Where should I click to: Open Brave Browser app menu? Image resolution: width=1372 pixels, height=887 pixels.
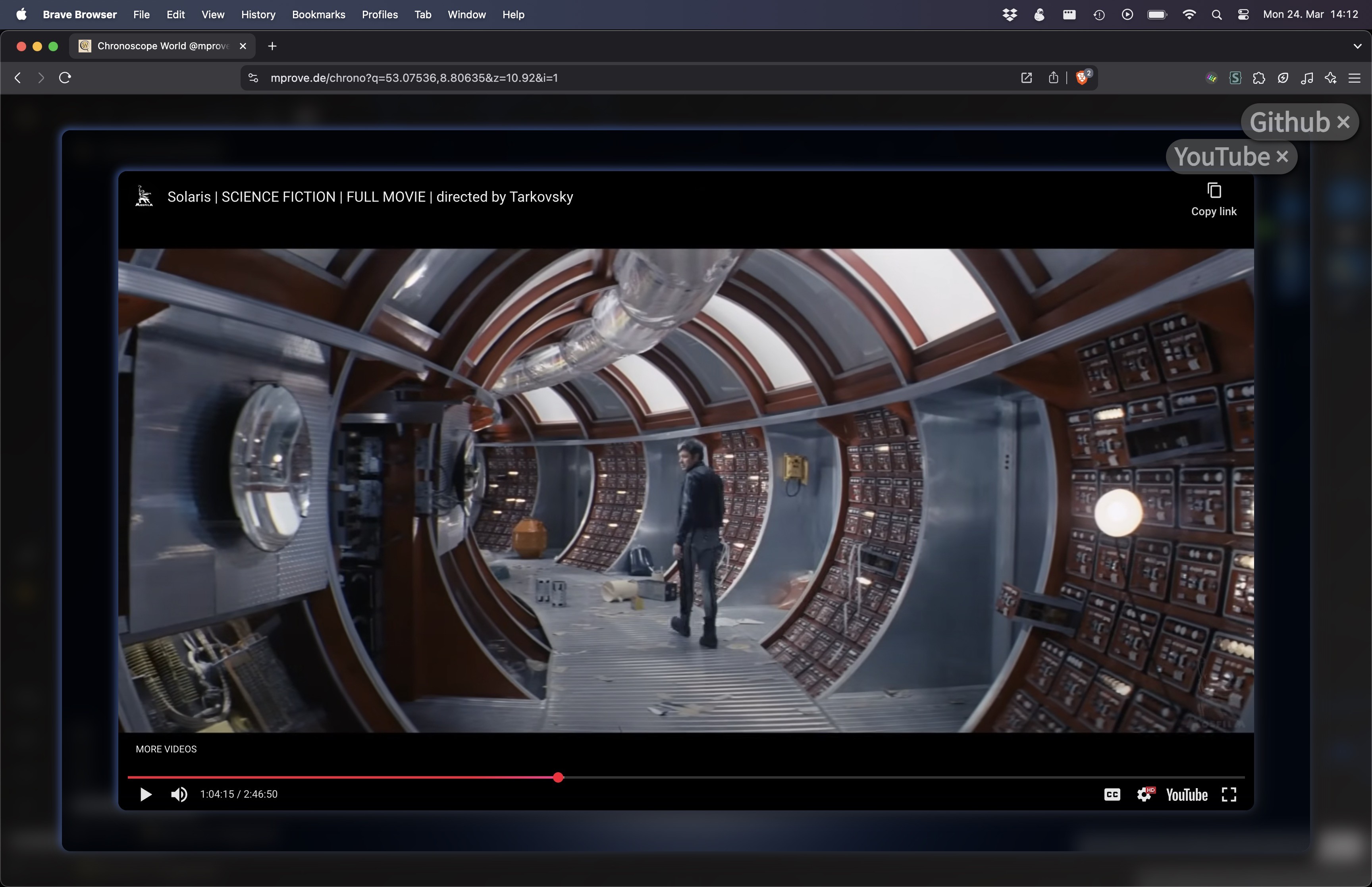[80, 14]
